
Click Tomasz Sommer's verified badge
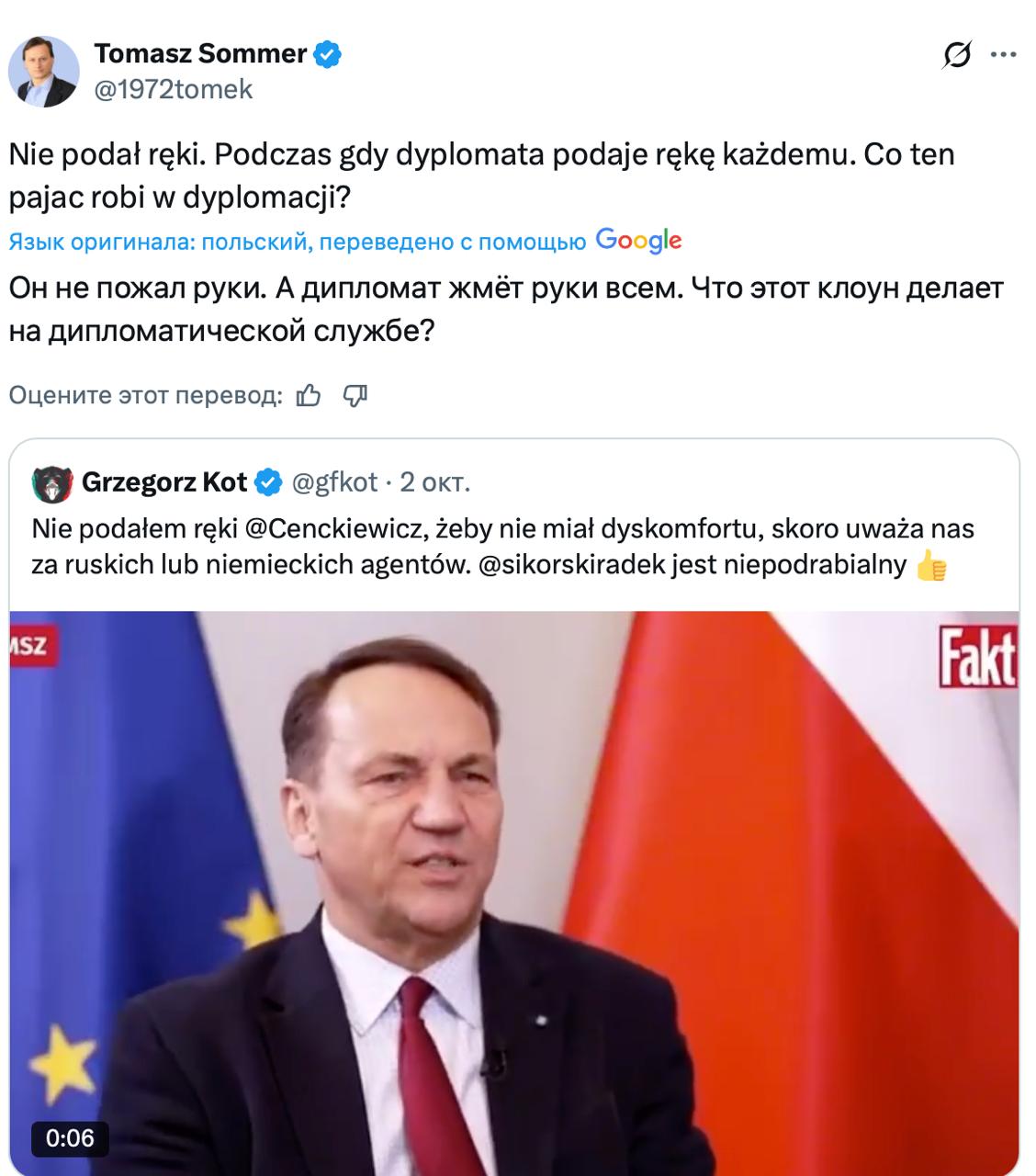click(x=328, y=54)
